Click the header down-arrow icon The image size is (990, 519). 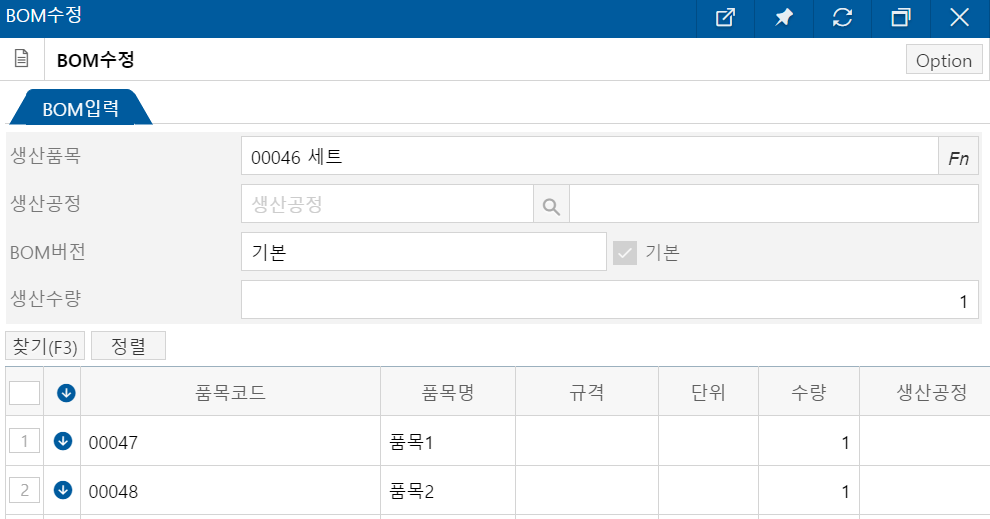[66, 393]
